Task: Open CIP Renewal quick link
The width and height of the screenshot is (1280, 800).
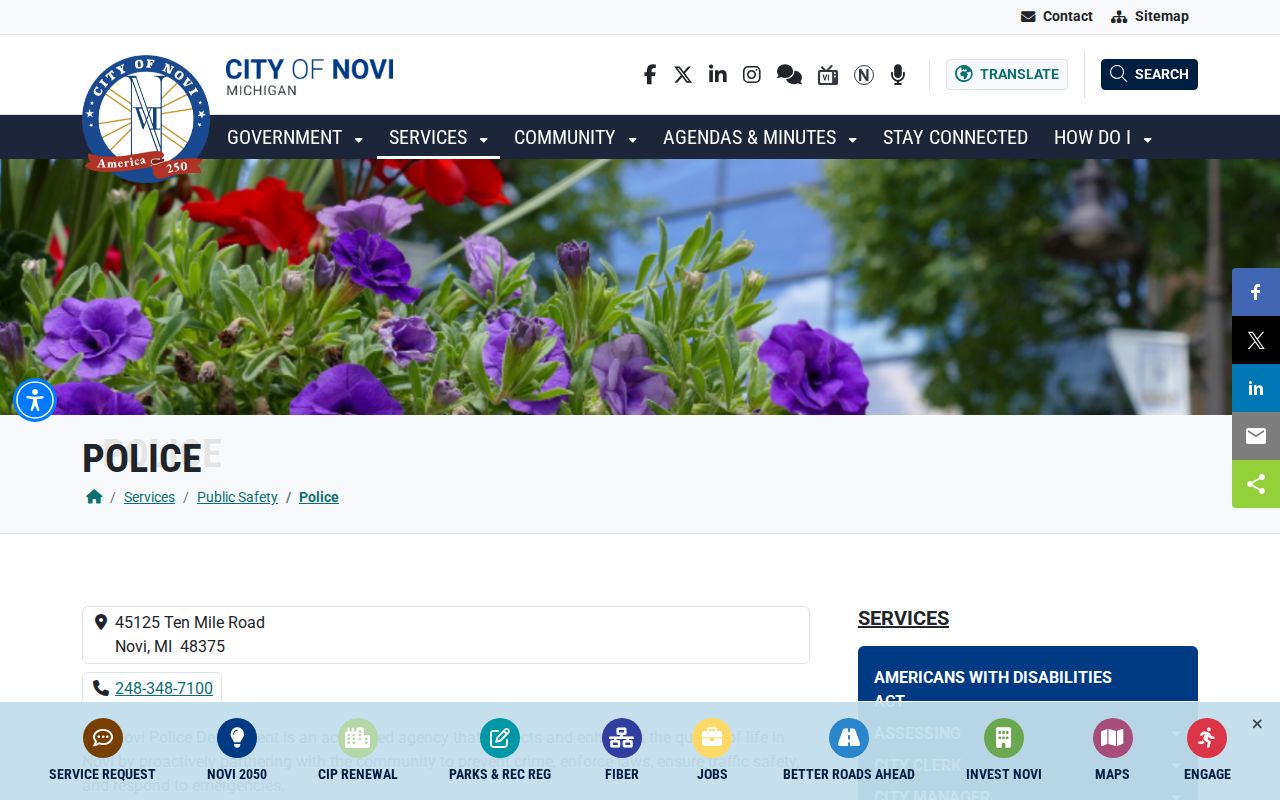Action: pos(357,750)
